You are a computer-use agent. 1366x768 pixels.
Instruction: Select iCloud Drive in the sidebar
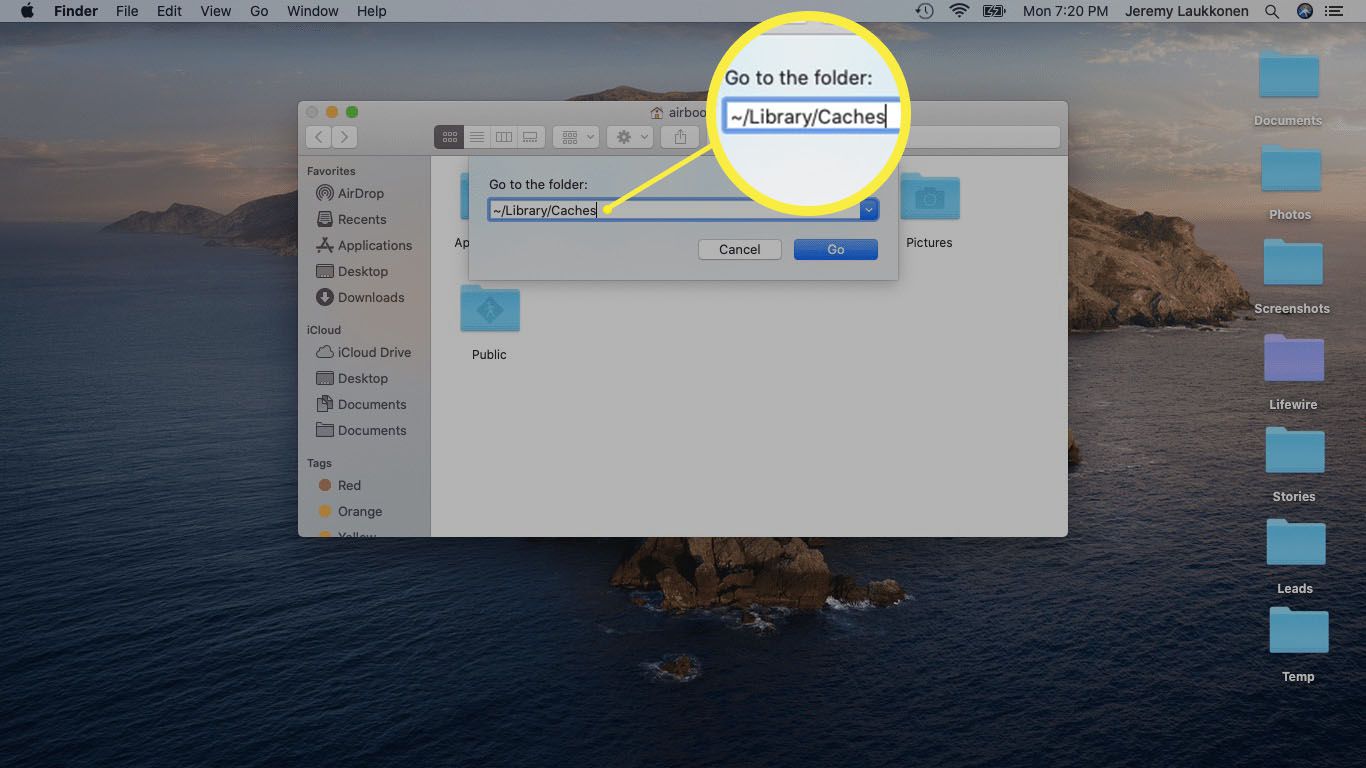[x=373, y=352]
